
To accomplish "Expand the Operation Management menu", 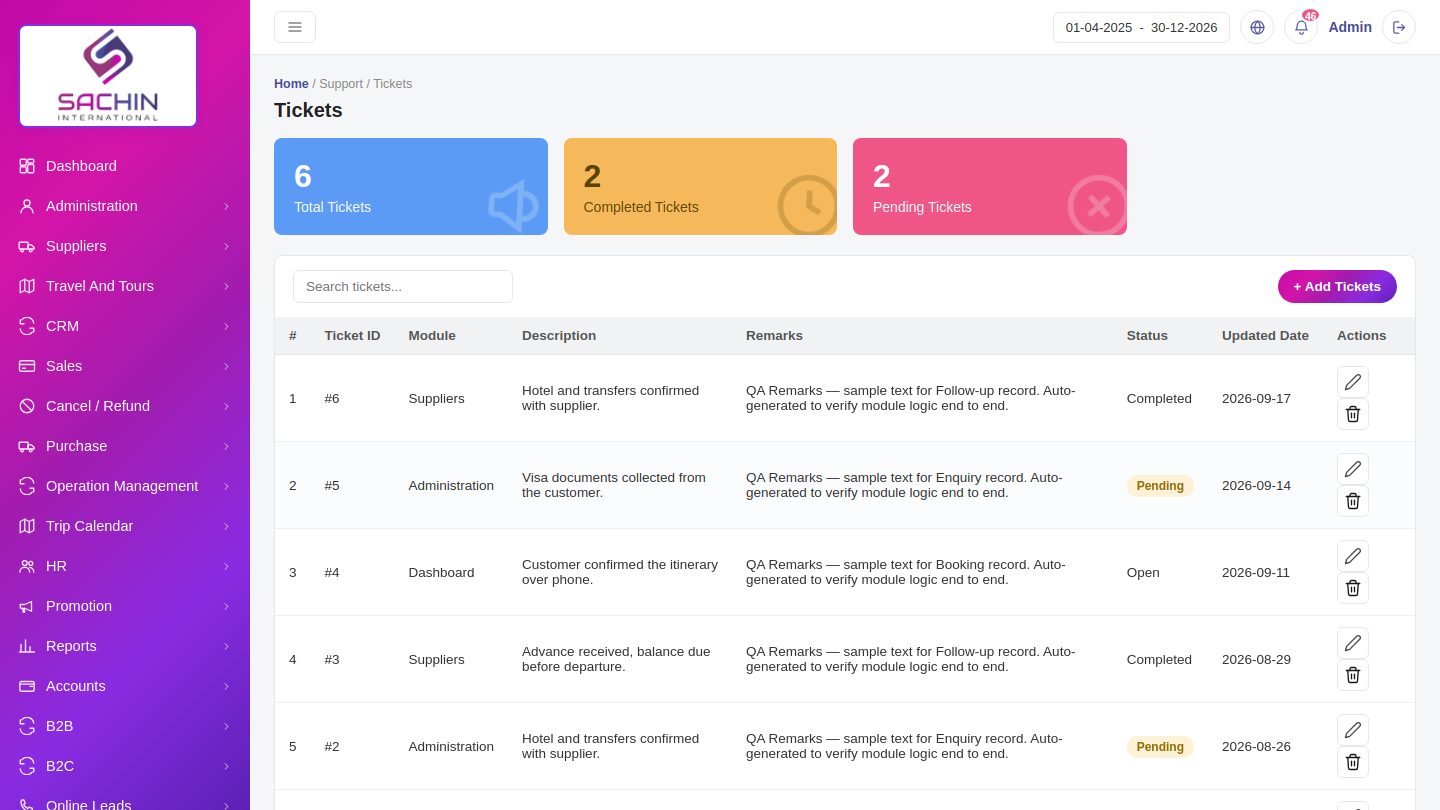I will [125, 486].
